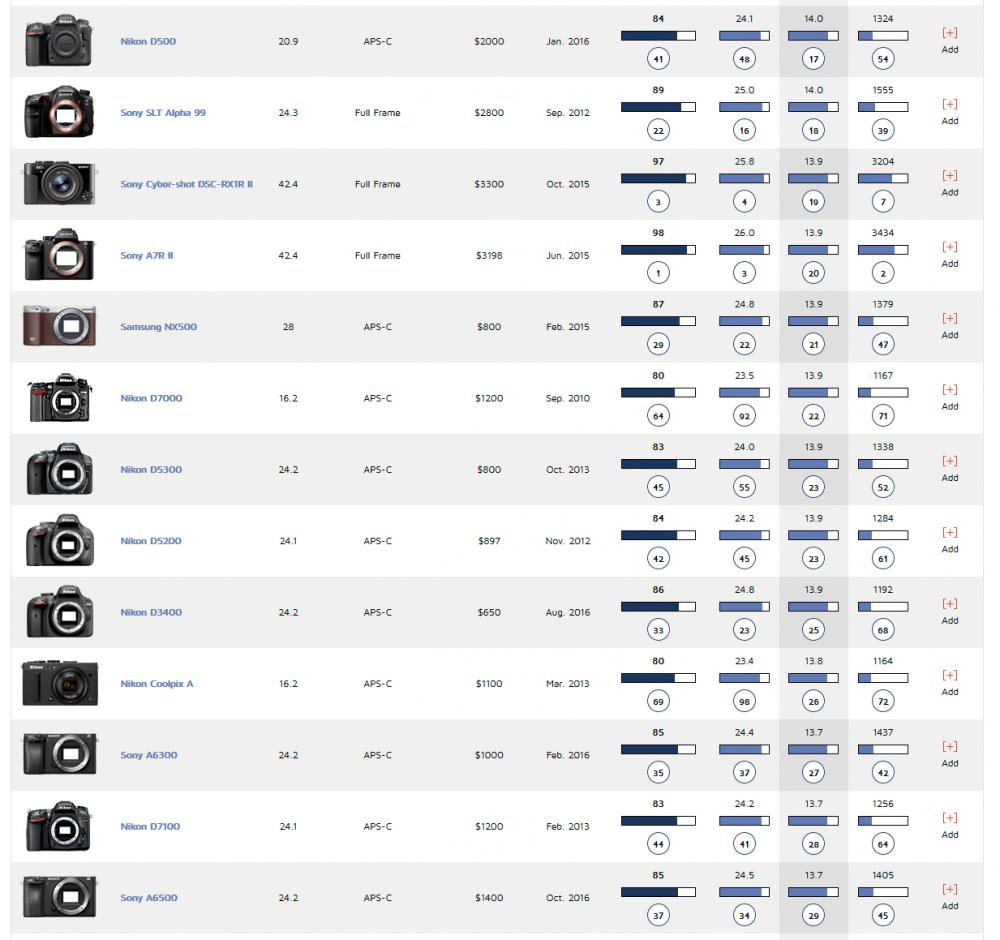Add Sony Cyber-shot DSC-RX1R II to comparison
This screenshot has height=940, width=1000.
(950, 183)
